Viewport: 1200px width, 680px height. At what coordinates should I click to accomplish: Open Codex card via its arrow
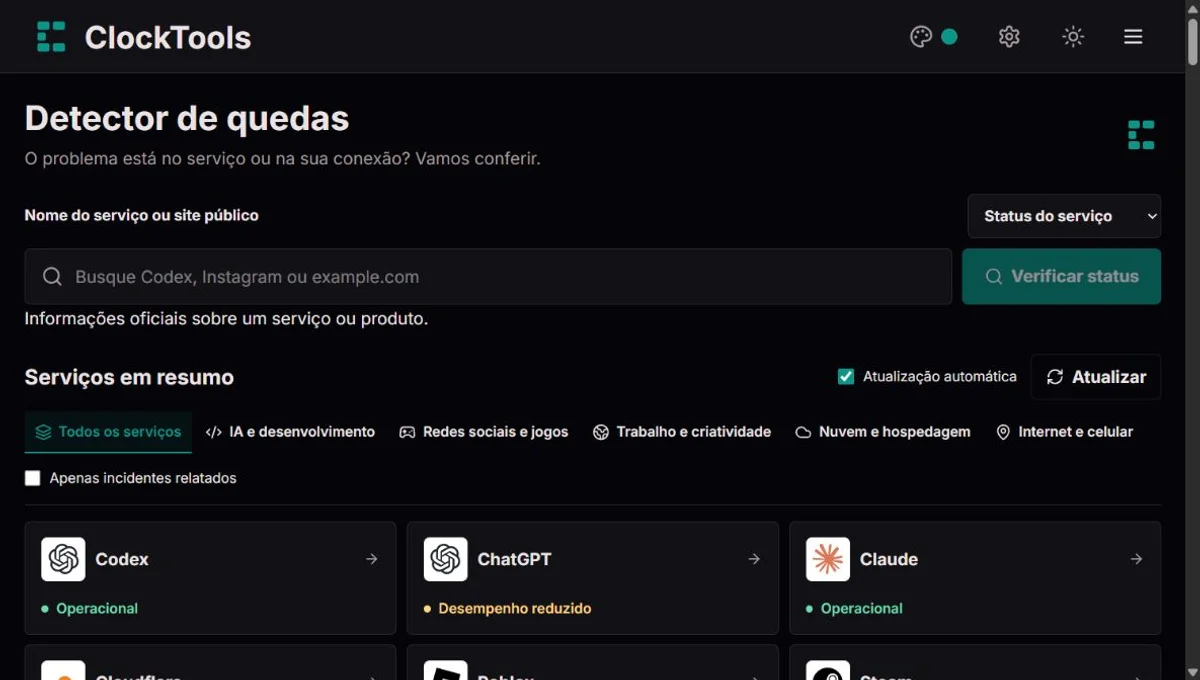tap(372, 559)
